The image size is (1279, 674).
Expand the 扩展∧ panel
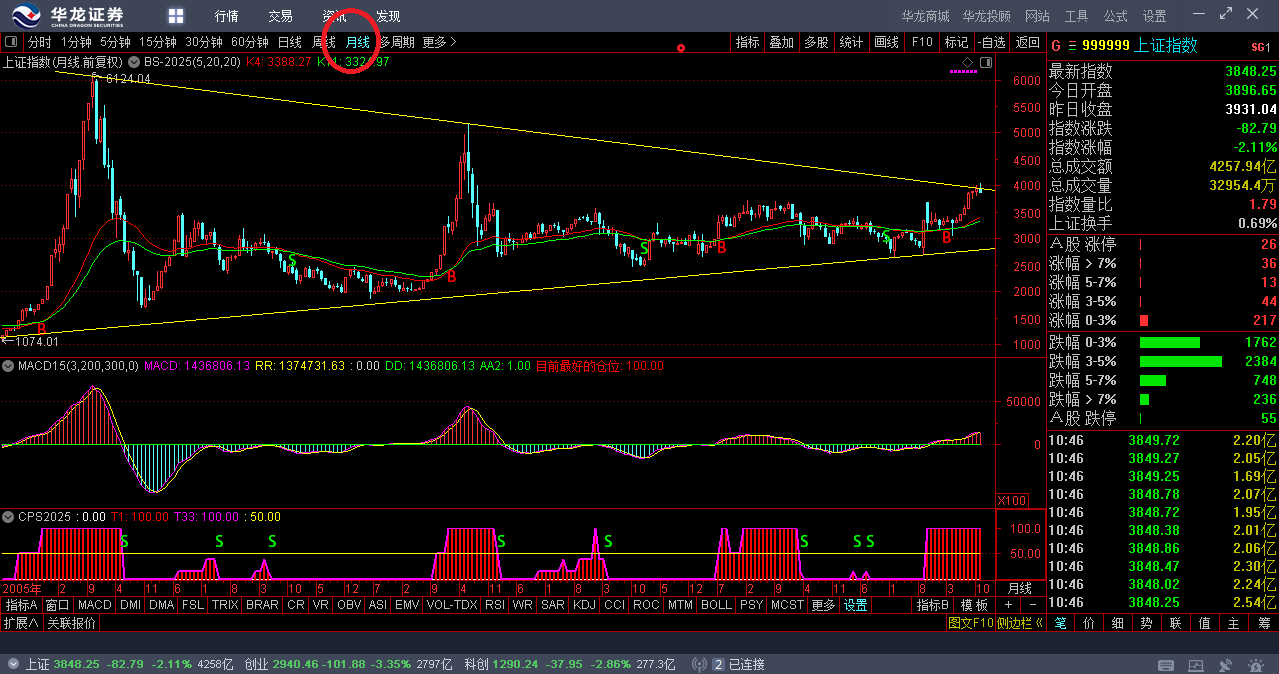(x=21, y=623)
